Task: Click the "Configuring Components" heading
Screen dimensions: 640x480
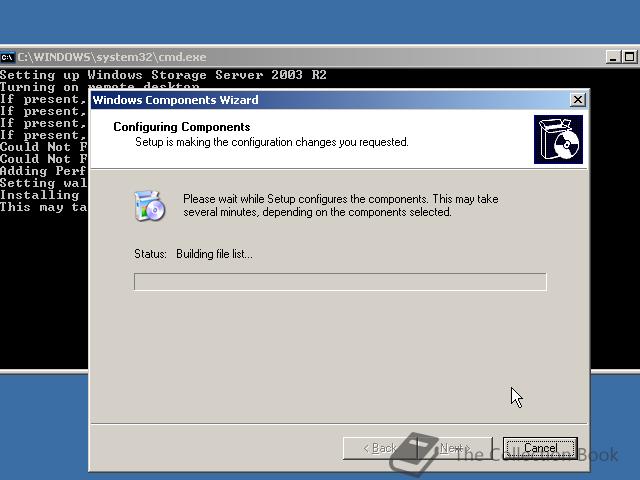Action: tap(182, 127)
